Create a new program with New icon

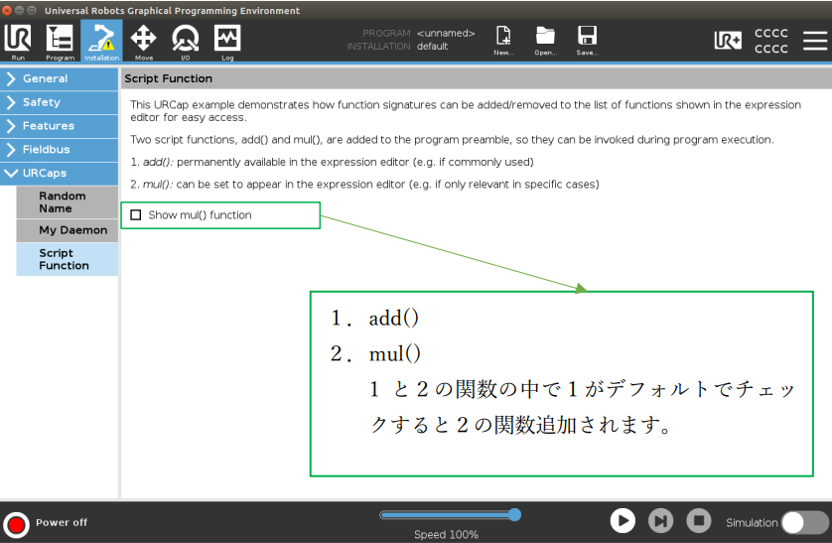[503, 40]
